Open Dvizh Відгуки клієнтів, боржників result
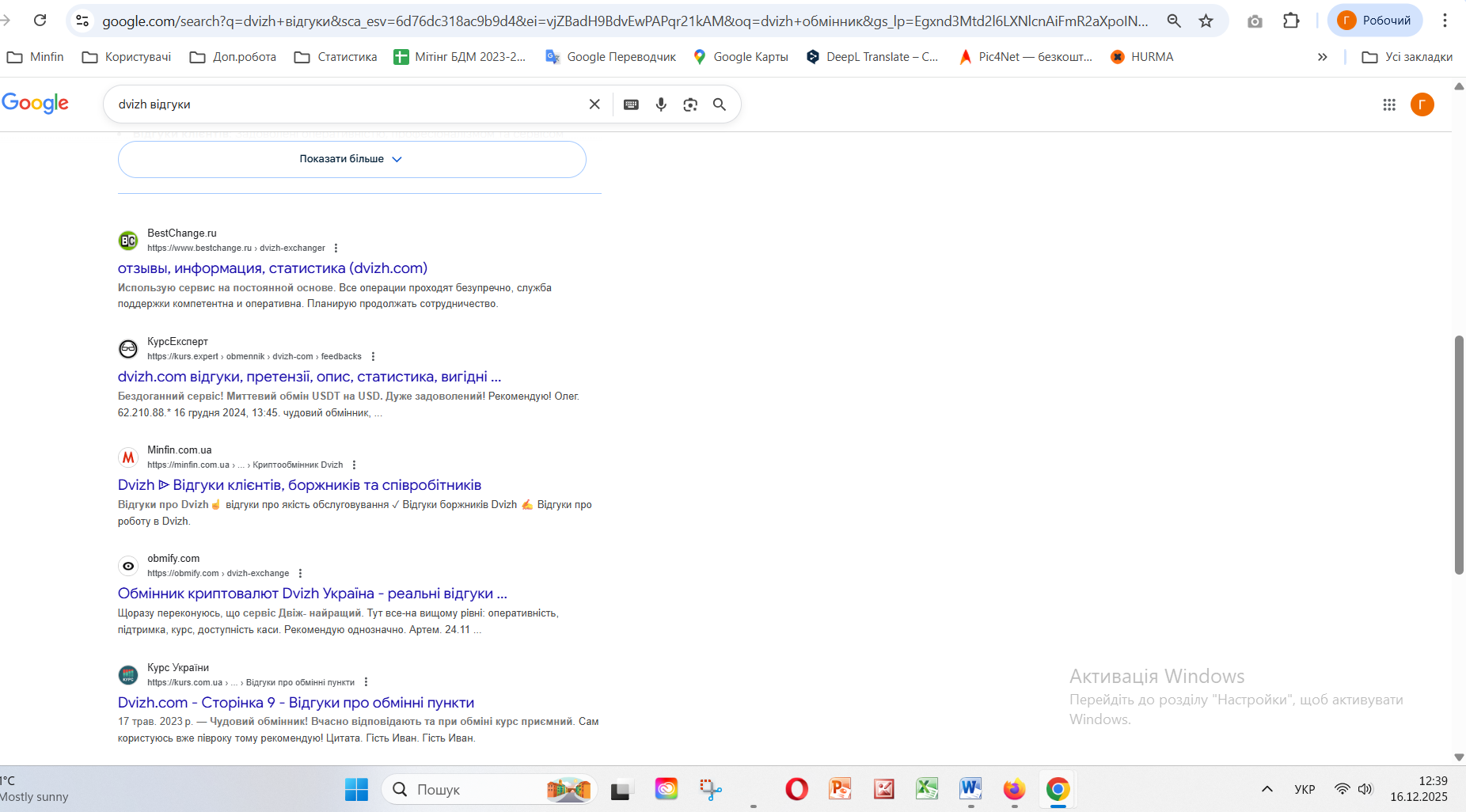 [300, 485]
